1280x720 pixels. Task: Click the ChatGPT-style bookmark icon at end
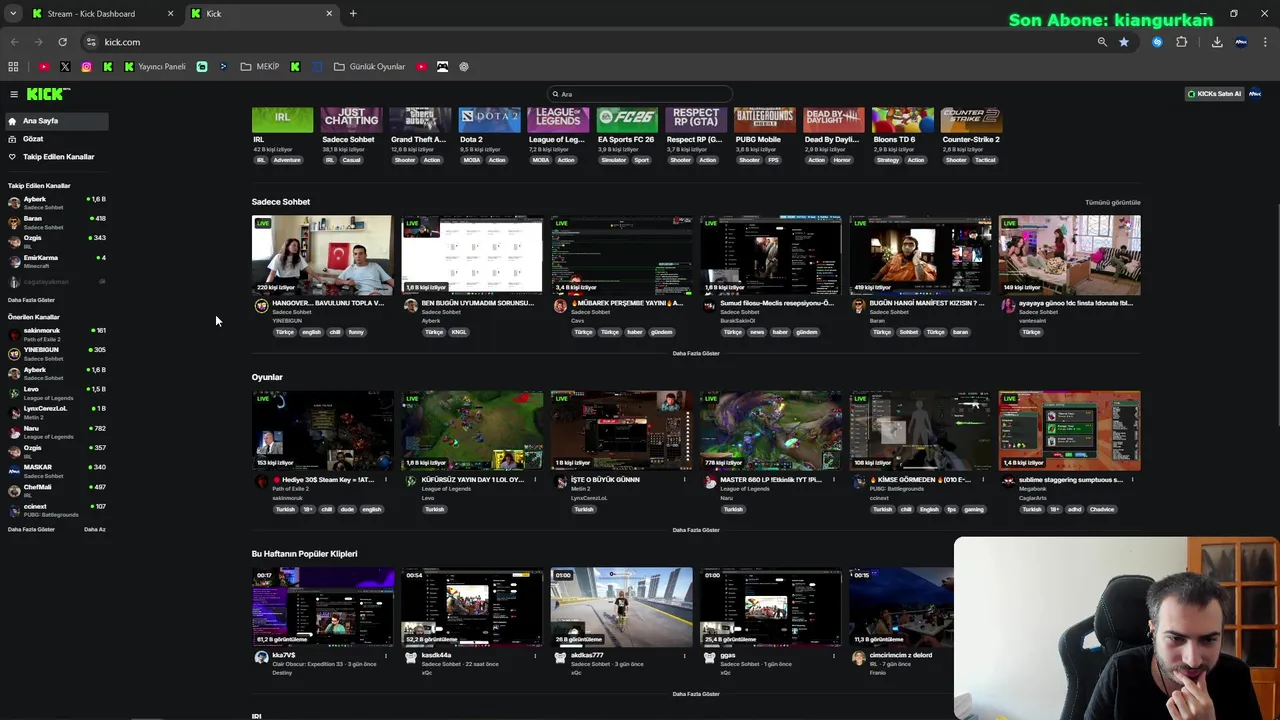(464, 67)
